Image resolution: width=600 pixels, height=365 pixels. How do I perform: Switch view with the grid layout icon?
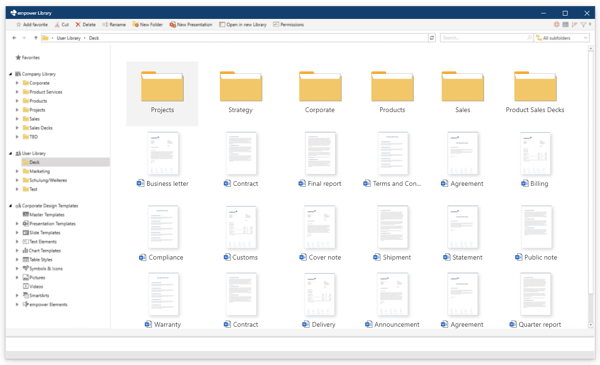(x=565, y=24)
